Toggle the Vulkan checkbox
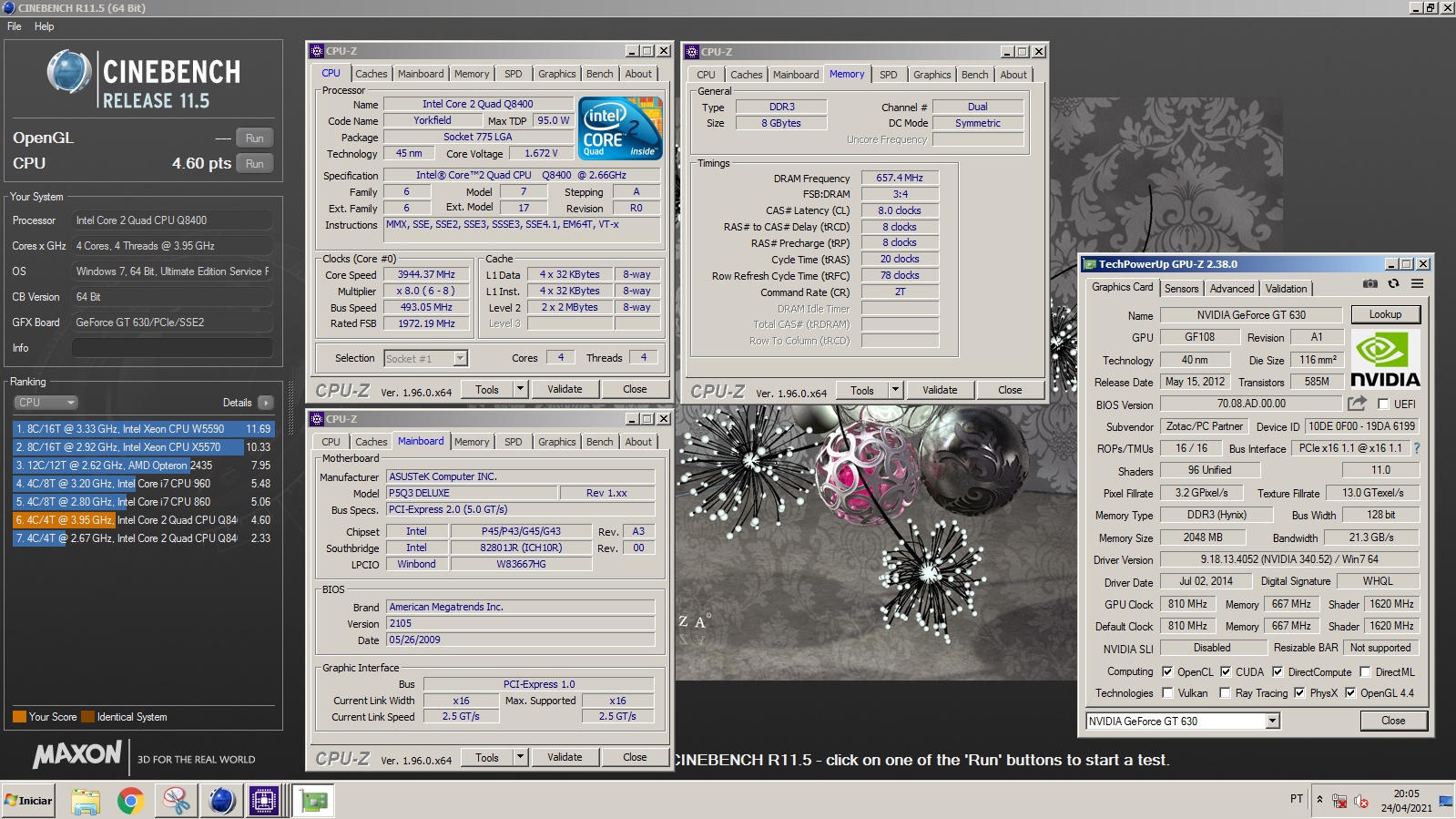 (x=1167, y=693)
